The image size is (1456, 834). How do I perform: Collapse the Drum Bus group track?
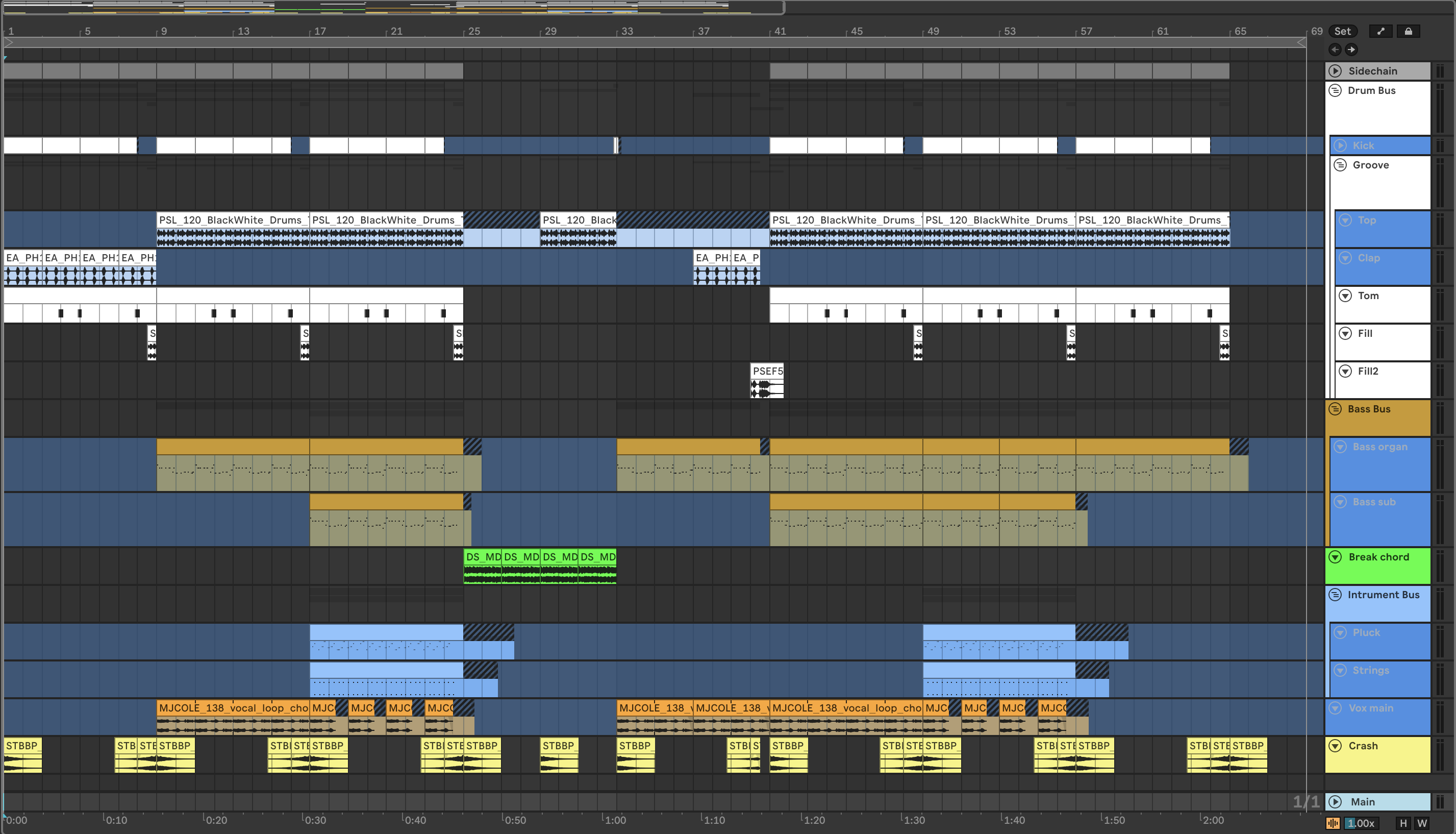click(x=1335, y=90)
